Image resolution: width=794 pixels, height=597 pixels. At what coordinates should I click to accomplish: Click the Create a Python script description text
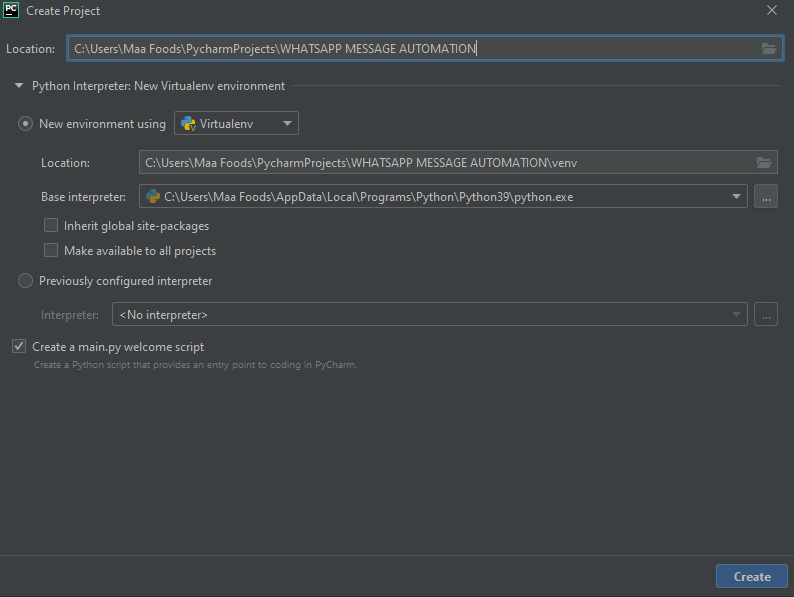195,365
